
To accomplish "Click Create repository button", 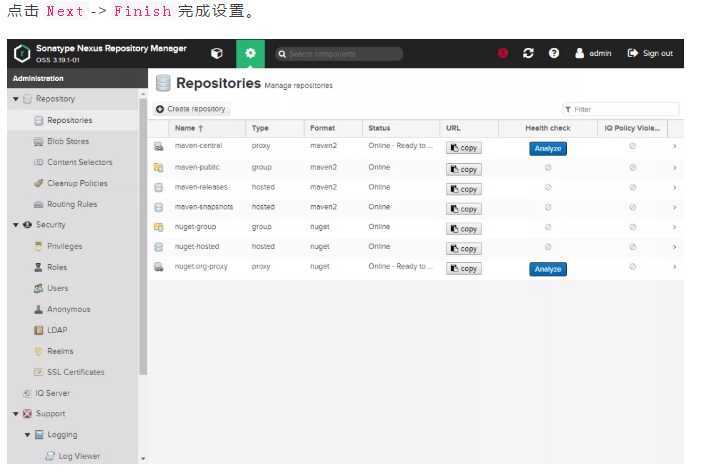I will [191, 109].
